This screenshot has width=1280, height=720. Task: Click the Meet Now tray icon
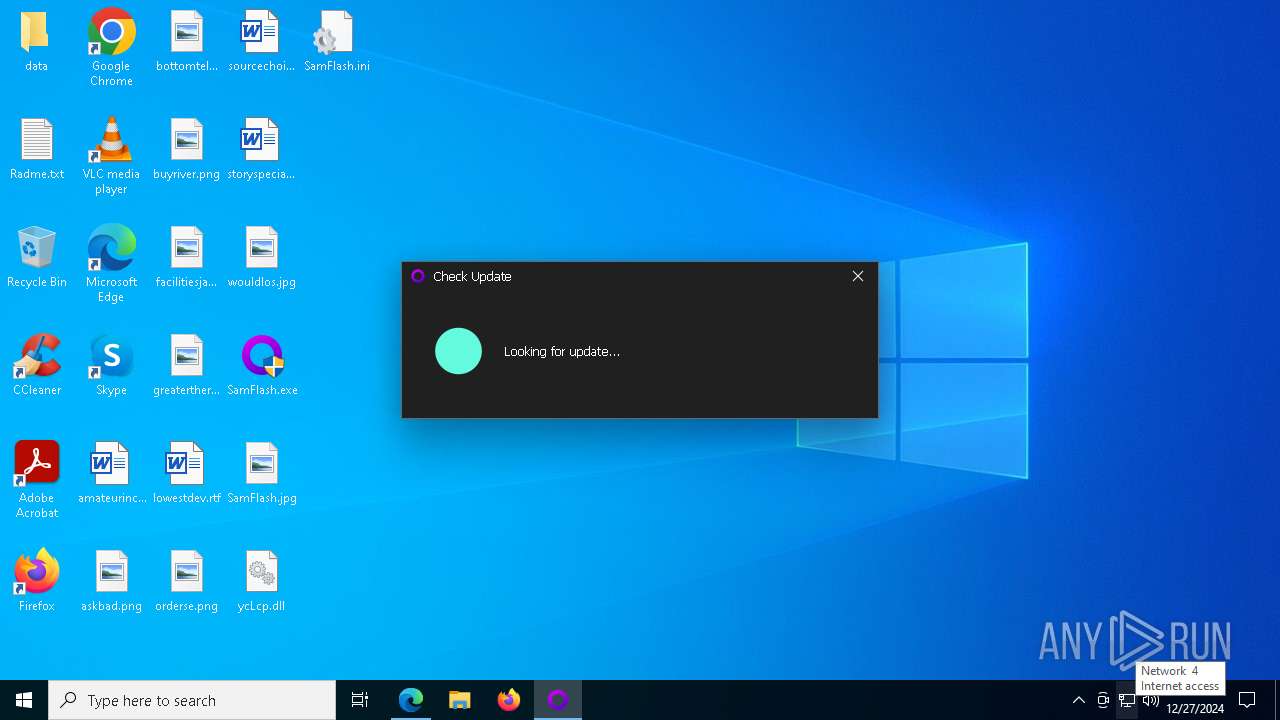click(x=1103, y=700)
